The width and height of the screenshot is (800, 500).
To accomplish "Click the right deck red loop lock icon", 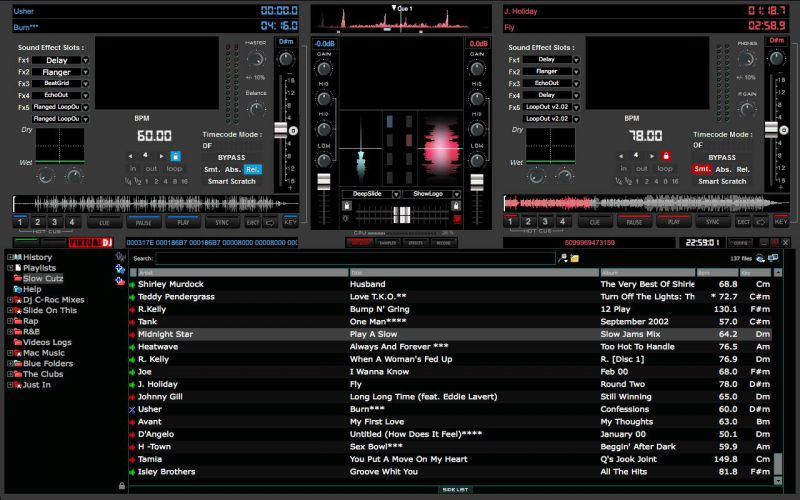I will [665, 156].
